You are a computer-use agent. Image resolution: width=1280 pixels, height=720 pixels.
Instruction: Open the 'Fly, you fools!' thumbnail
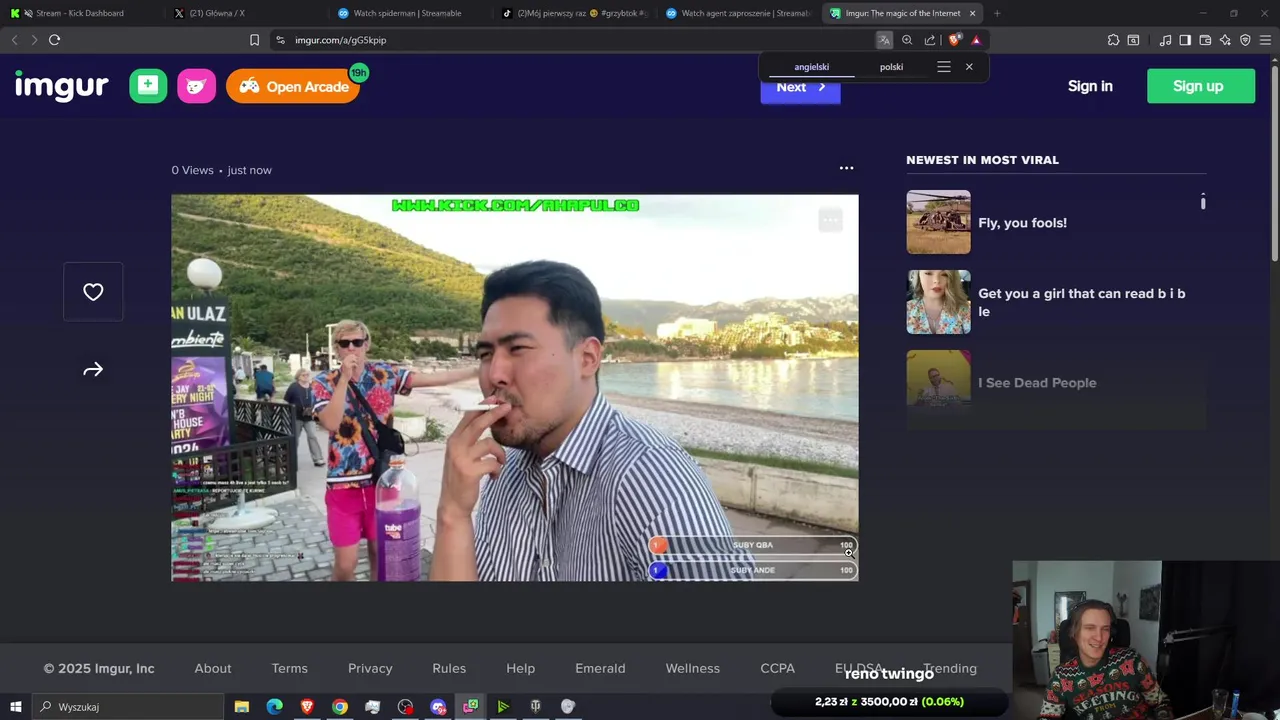click(938, 222)
